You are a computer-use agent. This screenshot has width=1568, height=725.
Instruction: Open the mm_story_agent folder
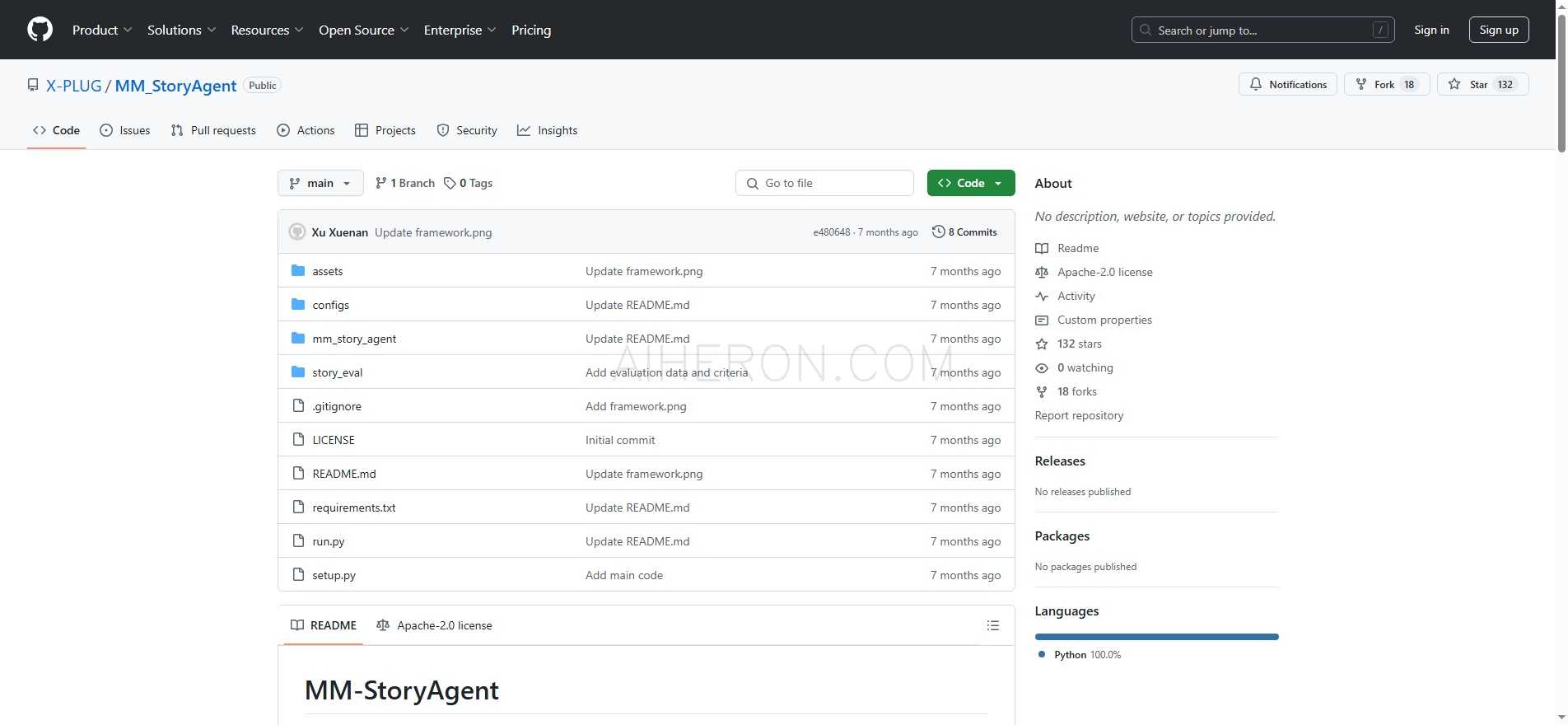pyautogui.click(x=354, y=339)
